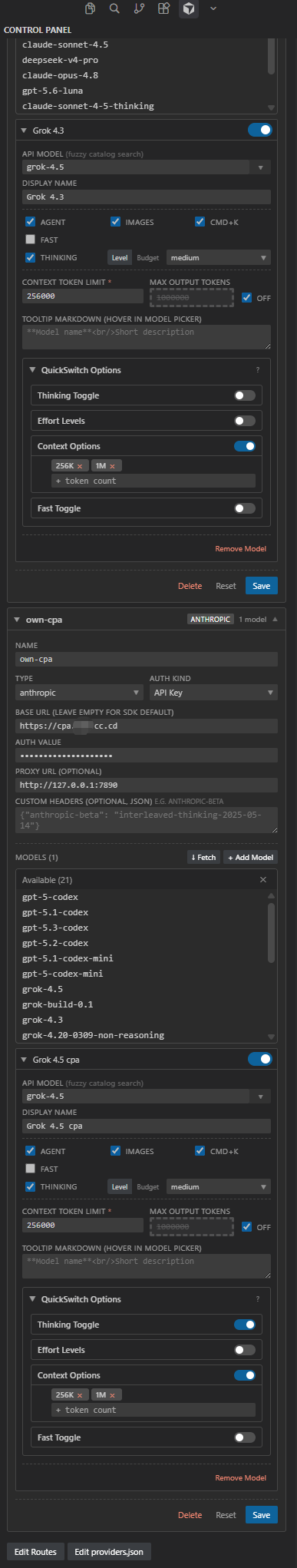This screenshot has width=297, height=1568.
Task: Enable Effort Levels in Grok 4.3 QuickSwitch
Action: (x=245, y=421)
